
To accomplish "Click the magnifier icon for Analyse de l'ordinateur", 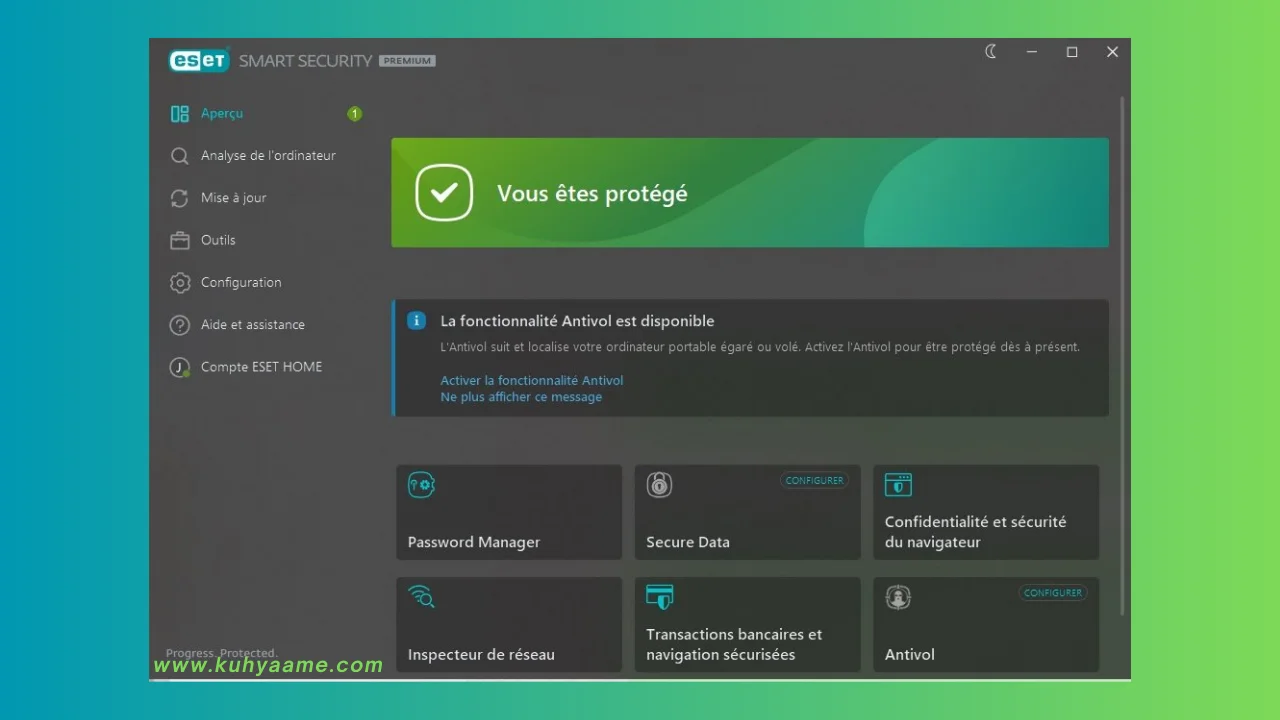I will point(180,156).
